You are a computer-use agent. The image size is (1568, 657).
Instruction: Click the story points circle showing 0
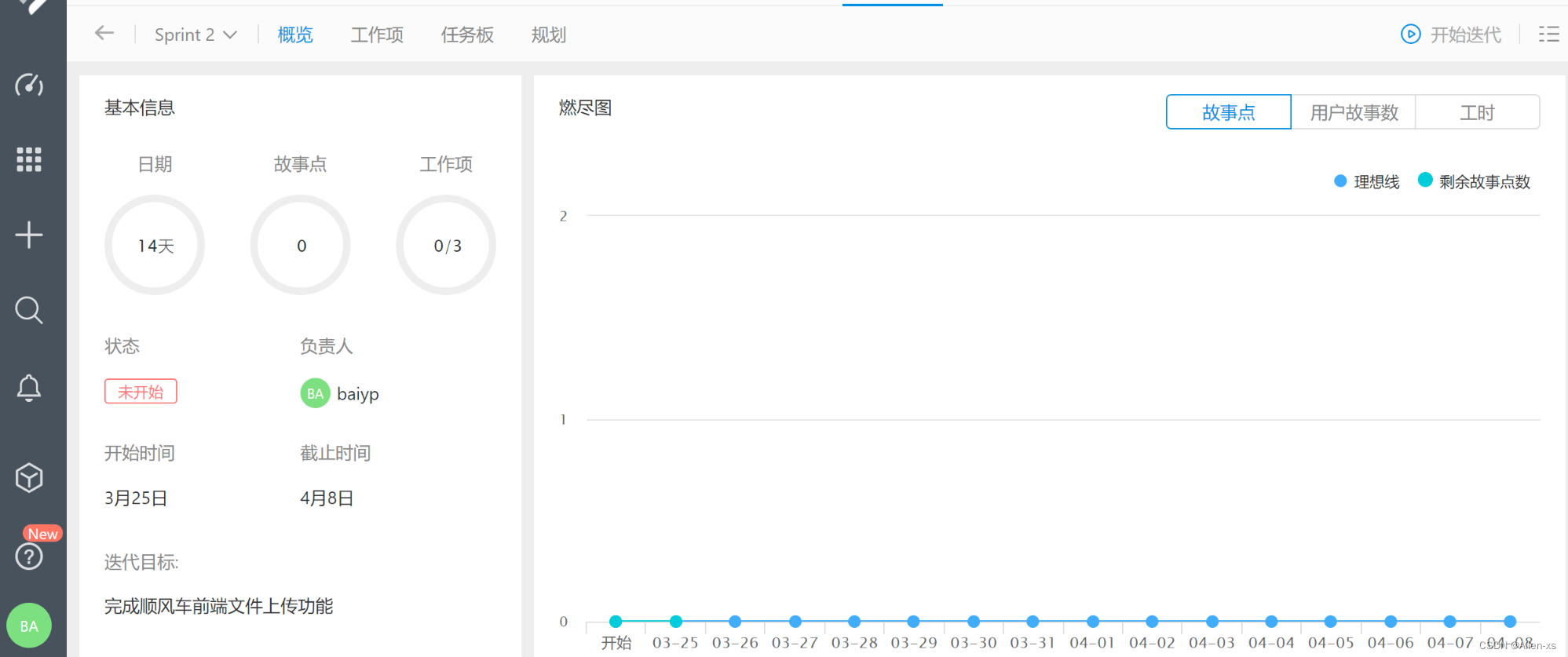coord(301,245)
